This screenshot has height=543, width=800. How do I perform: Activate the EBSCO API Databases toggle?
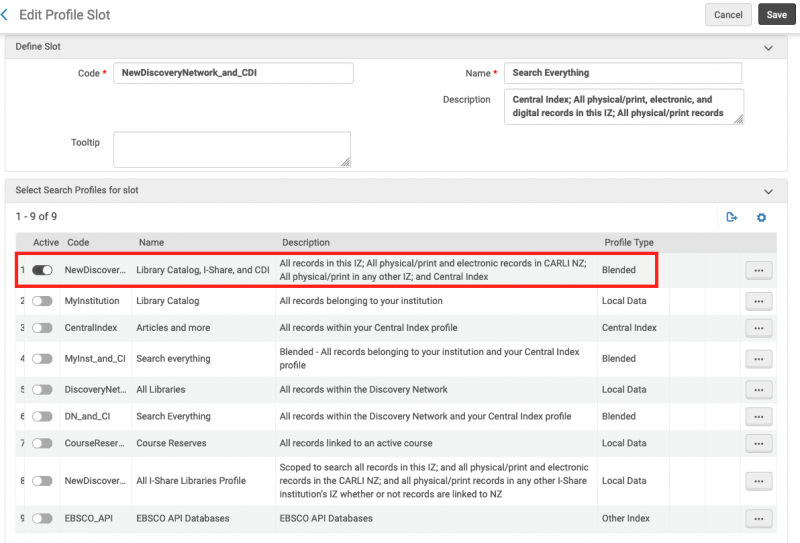[x=42, y=518]
